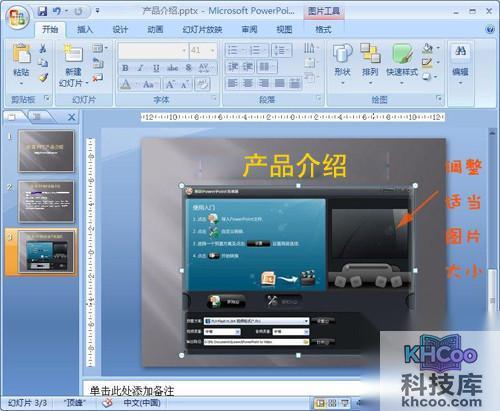
Task: Open the 动画 ribbon tab
Action: [x=155, y=30]
